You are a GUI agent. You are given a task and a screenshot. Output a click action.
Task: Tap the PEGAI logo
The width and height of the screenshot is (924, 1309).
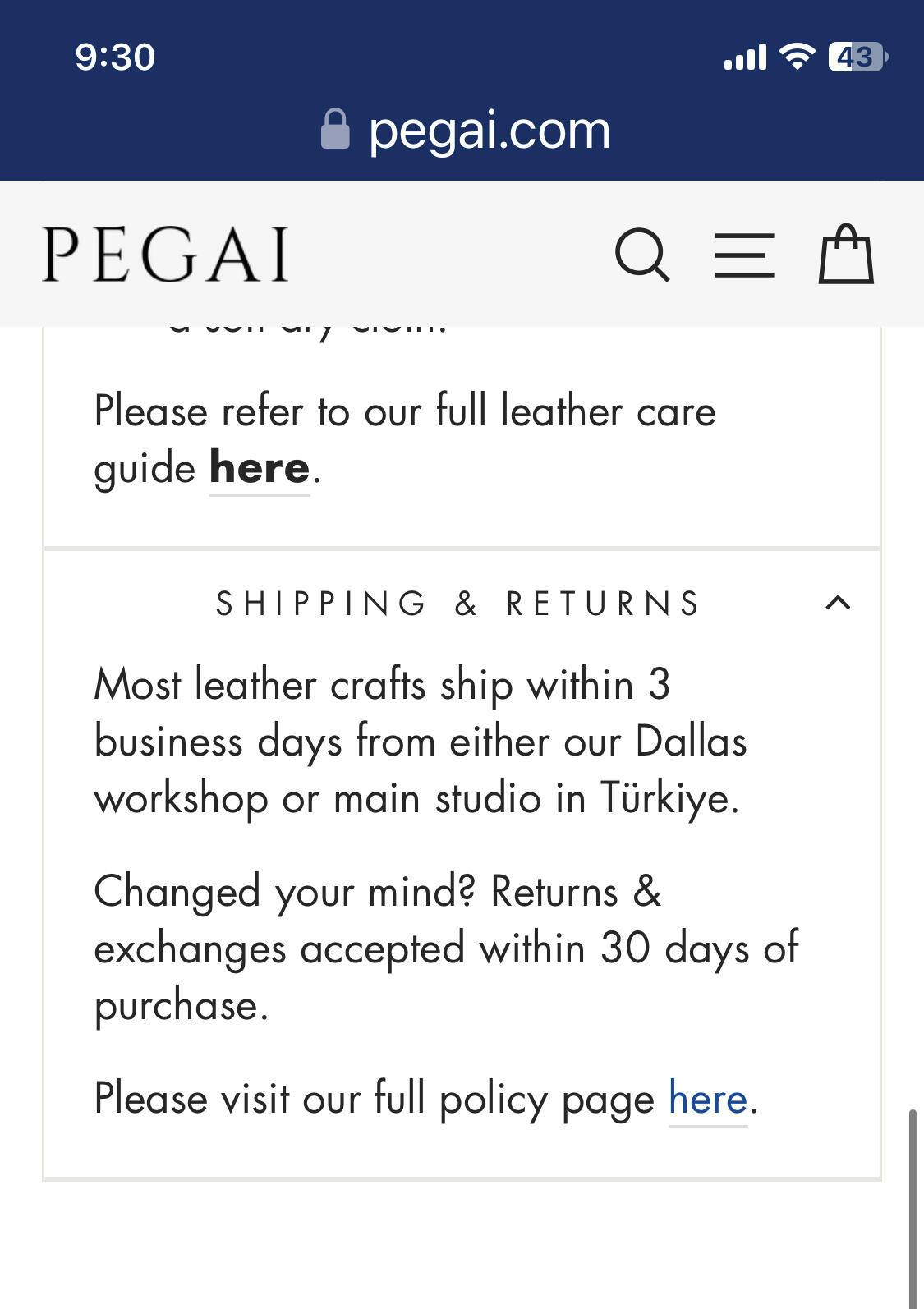coord(166,255)
